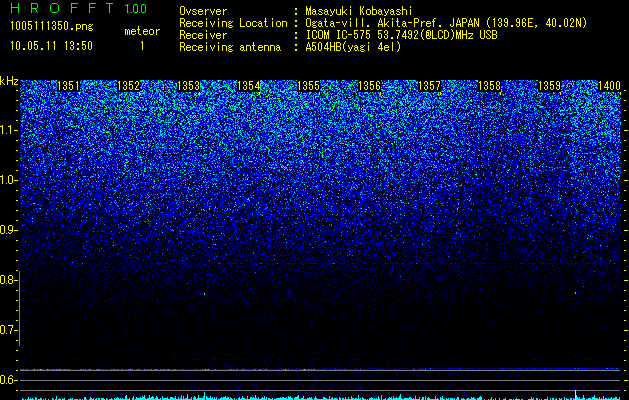Screen dimensions: 629x400
Task: Click the 1357 time marker
Action: (429, 86)
